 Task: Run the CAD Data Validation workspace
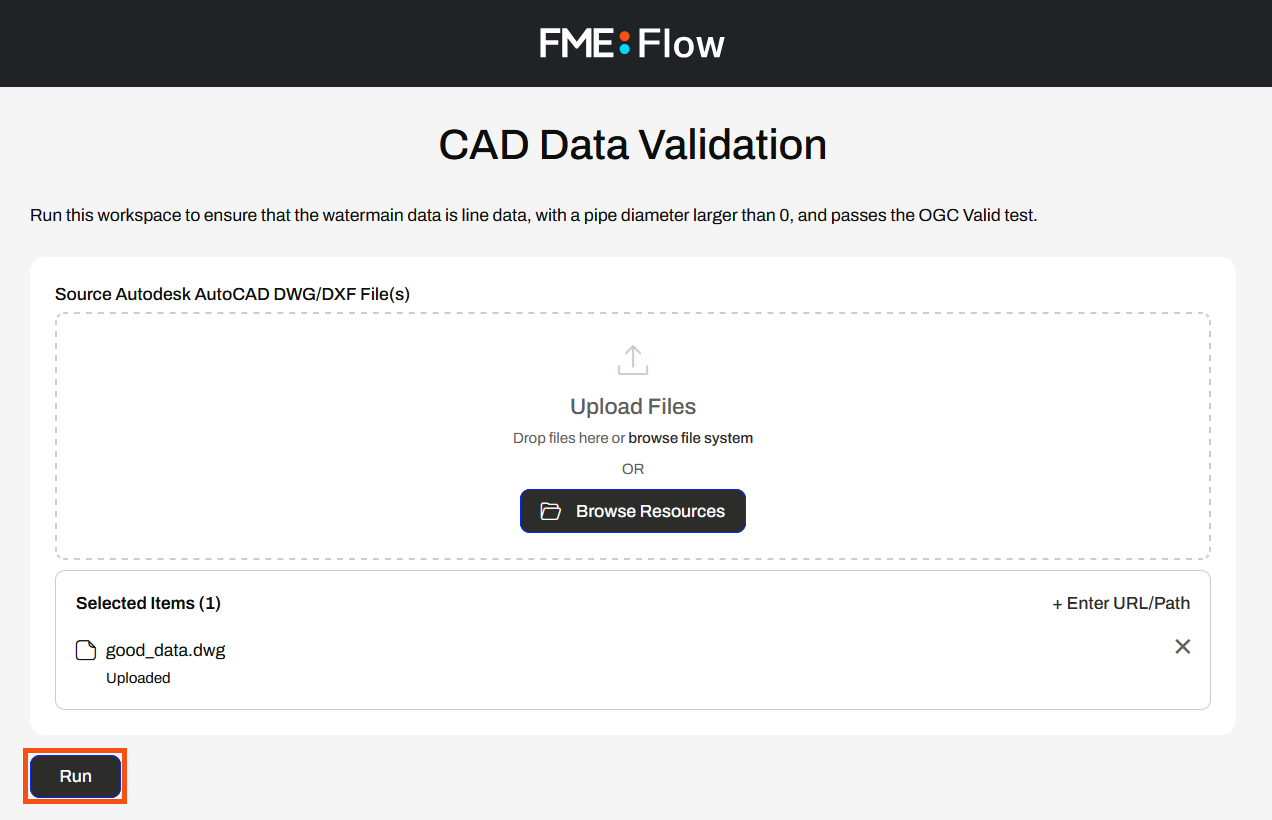[75, 776]
